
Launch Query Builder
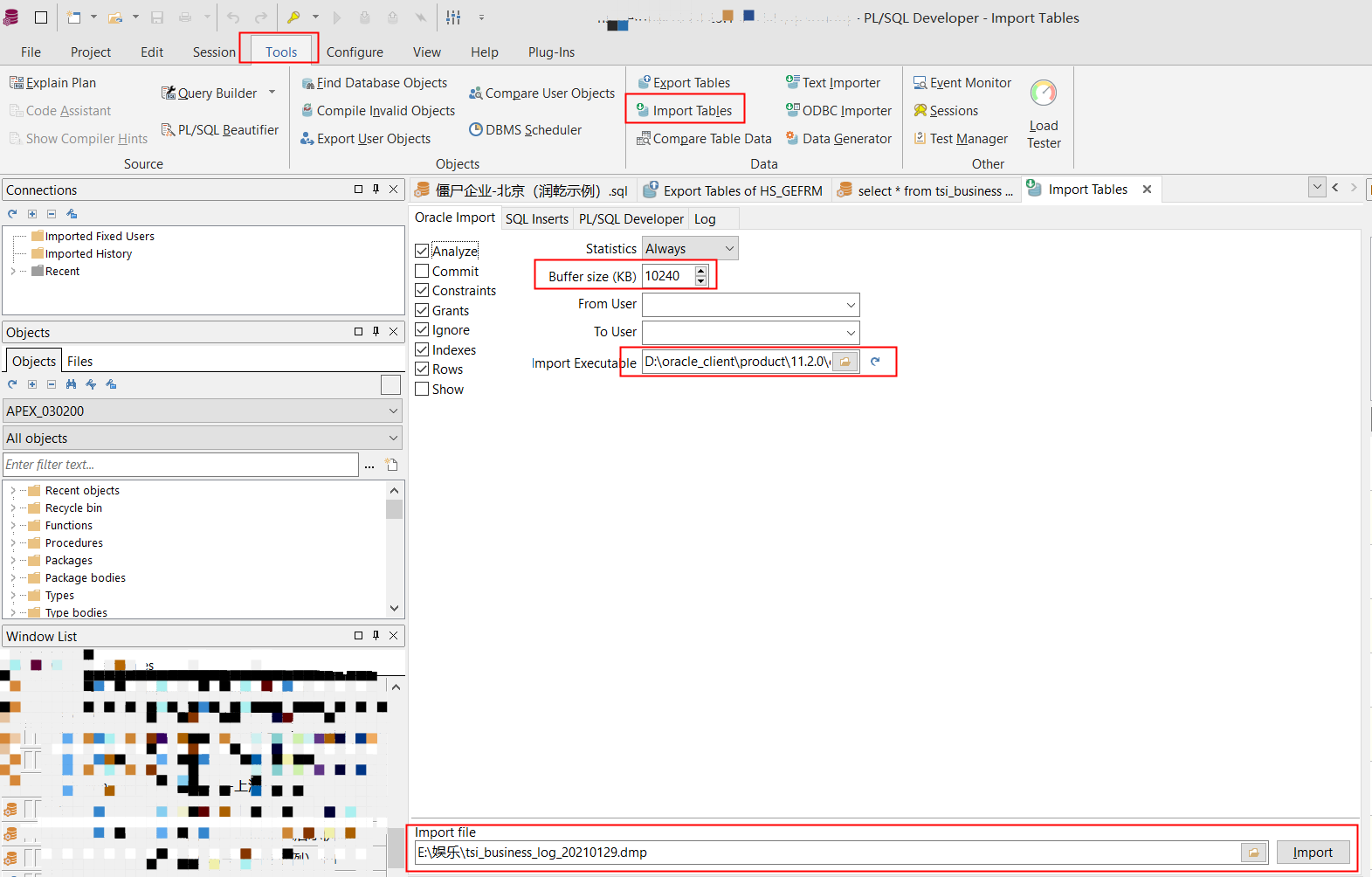coord(210,93)
